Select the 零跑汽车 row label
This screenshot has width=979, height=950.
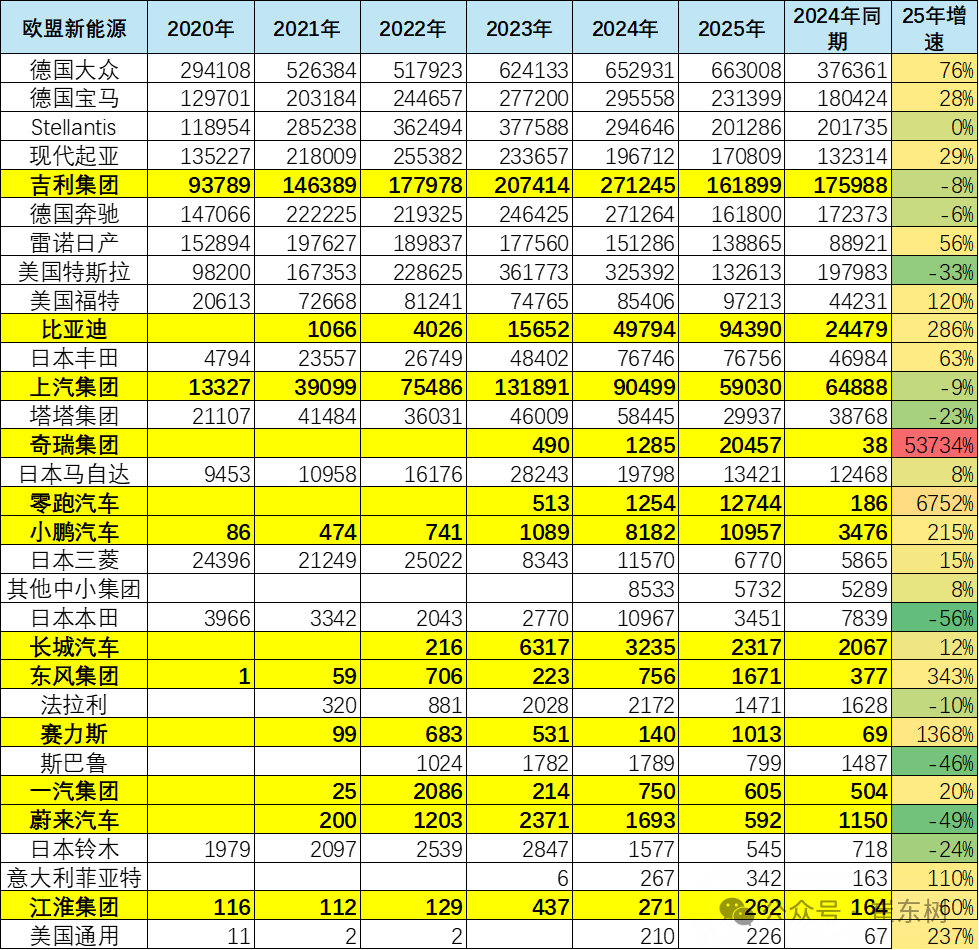pyautogui.click(x=74, y=502)
